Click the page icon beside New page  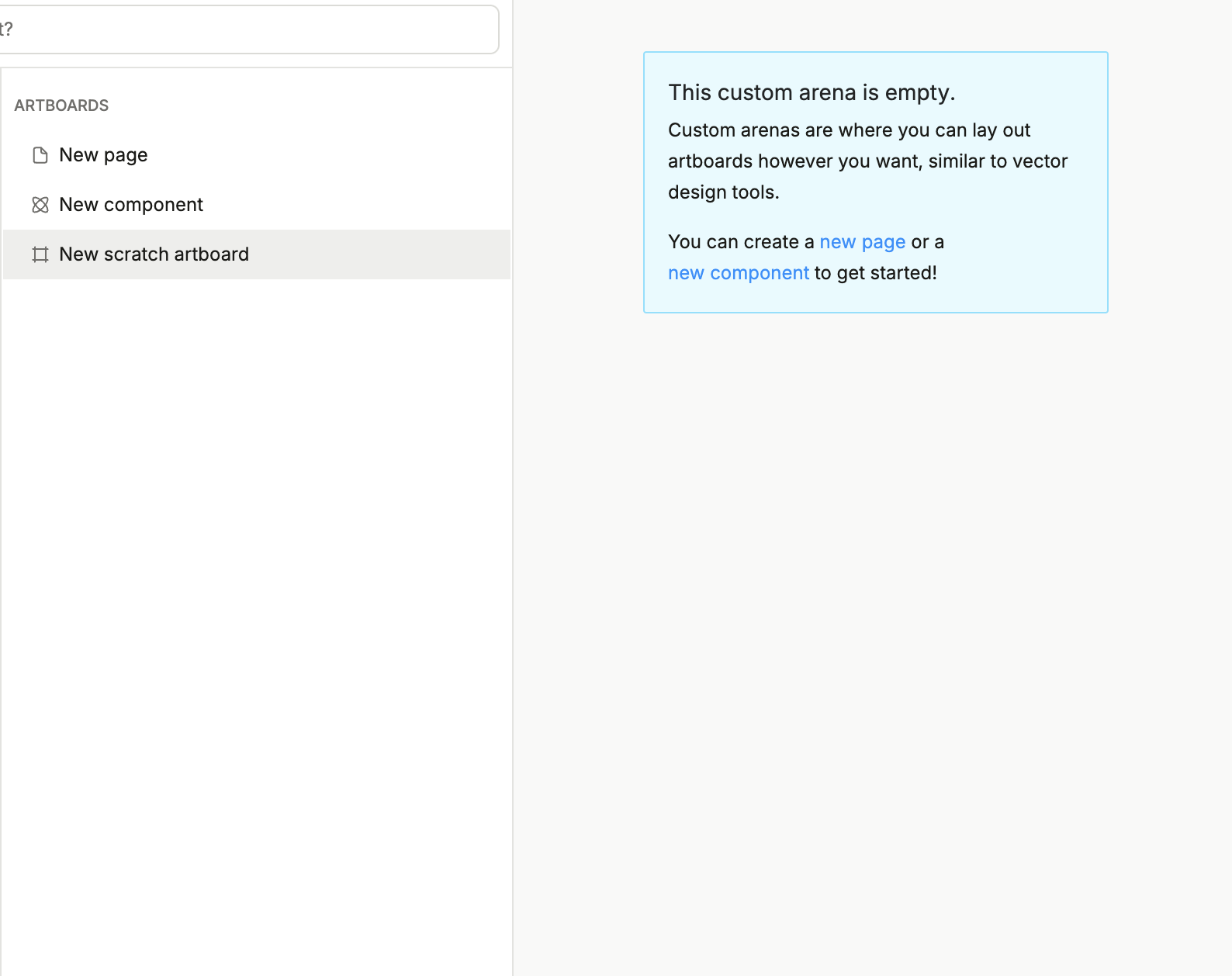pyautogui.click(x=40, y=155)
